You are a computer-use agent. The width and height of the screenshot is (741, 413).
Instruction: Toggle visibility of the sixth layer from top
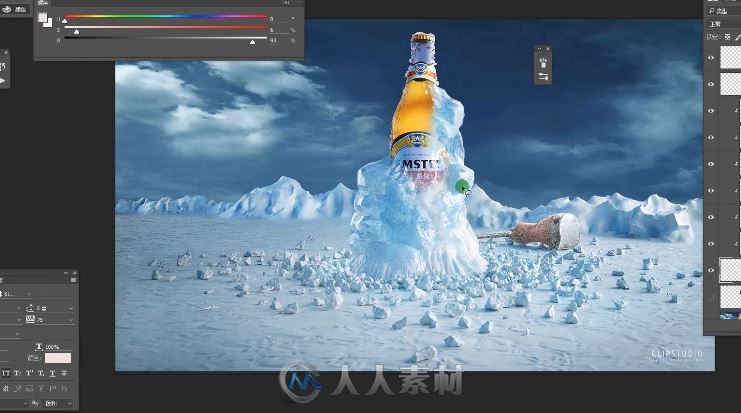[711, 190]
